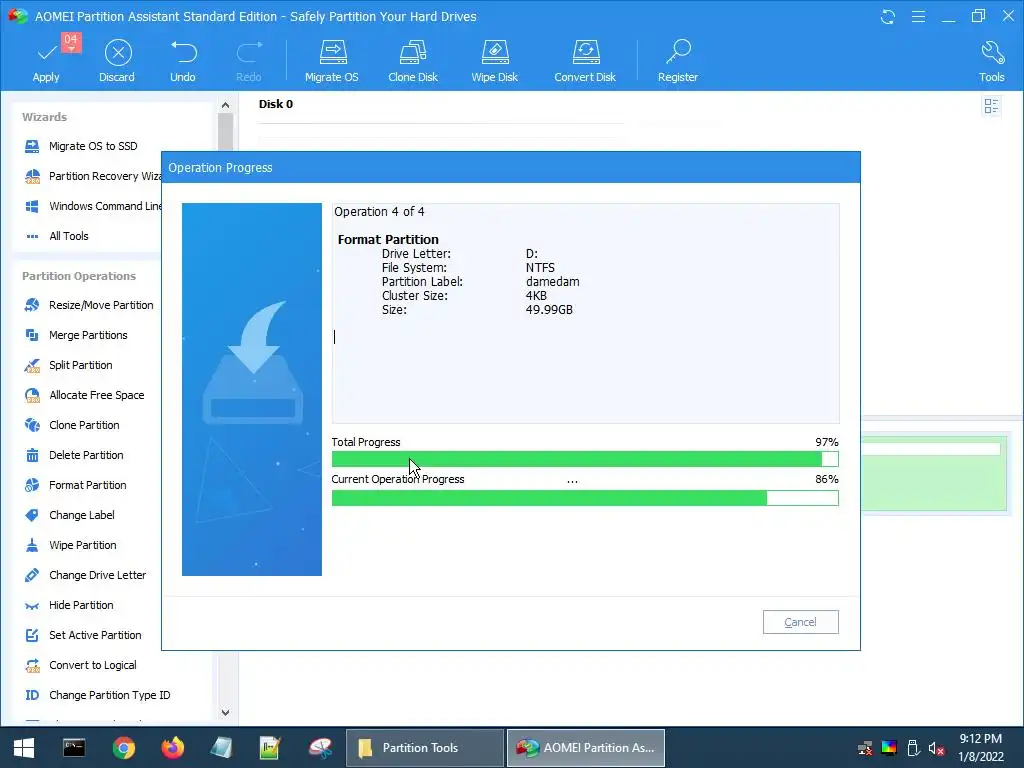Click sidebar scrollbar down arrow
This screenshot has height=768, width=1024.
coord(225,712)
